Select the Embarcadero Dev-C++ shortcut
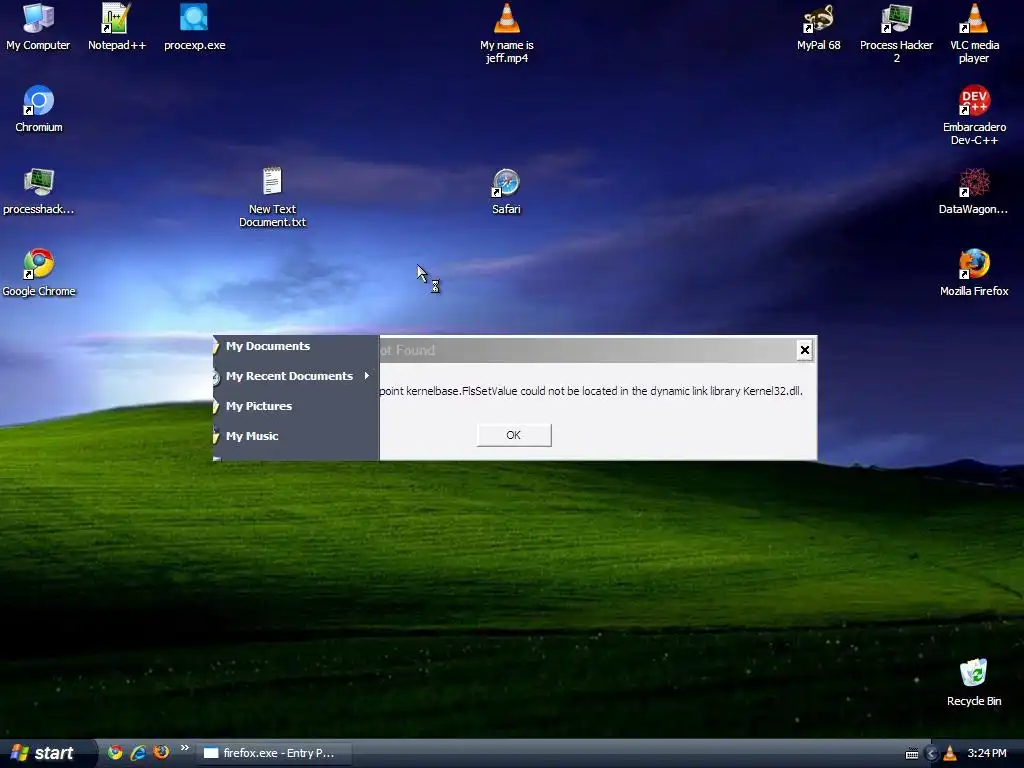 pyautogui.click(x=974, y=116)
